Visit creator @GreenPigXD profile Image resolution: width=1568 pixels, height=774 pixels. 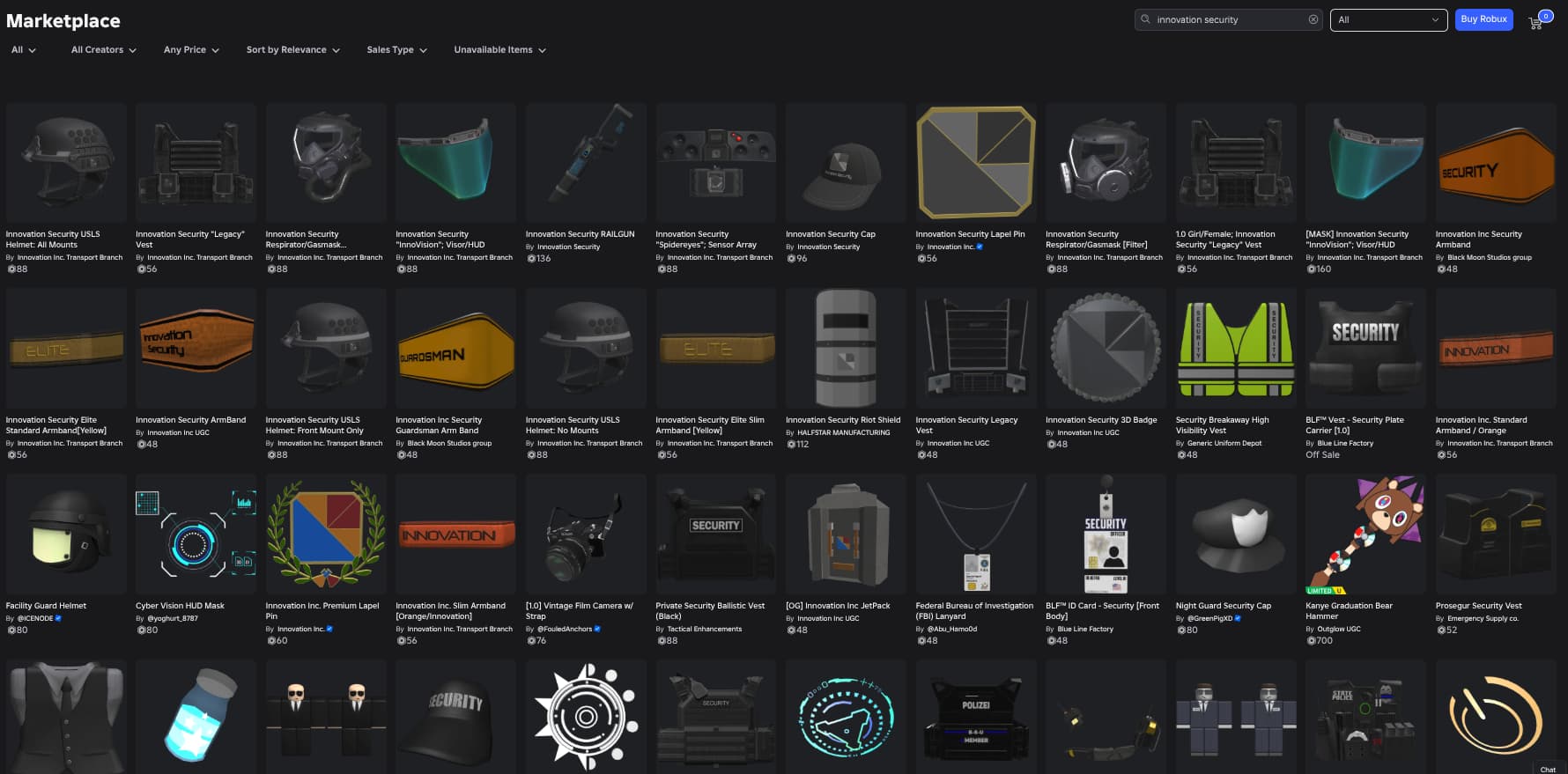click(x=1210, y=618)
